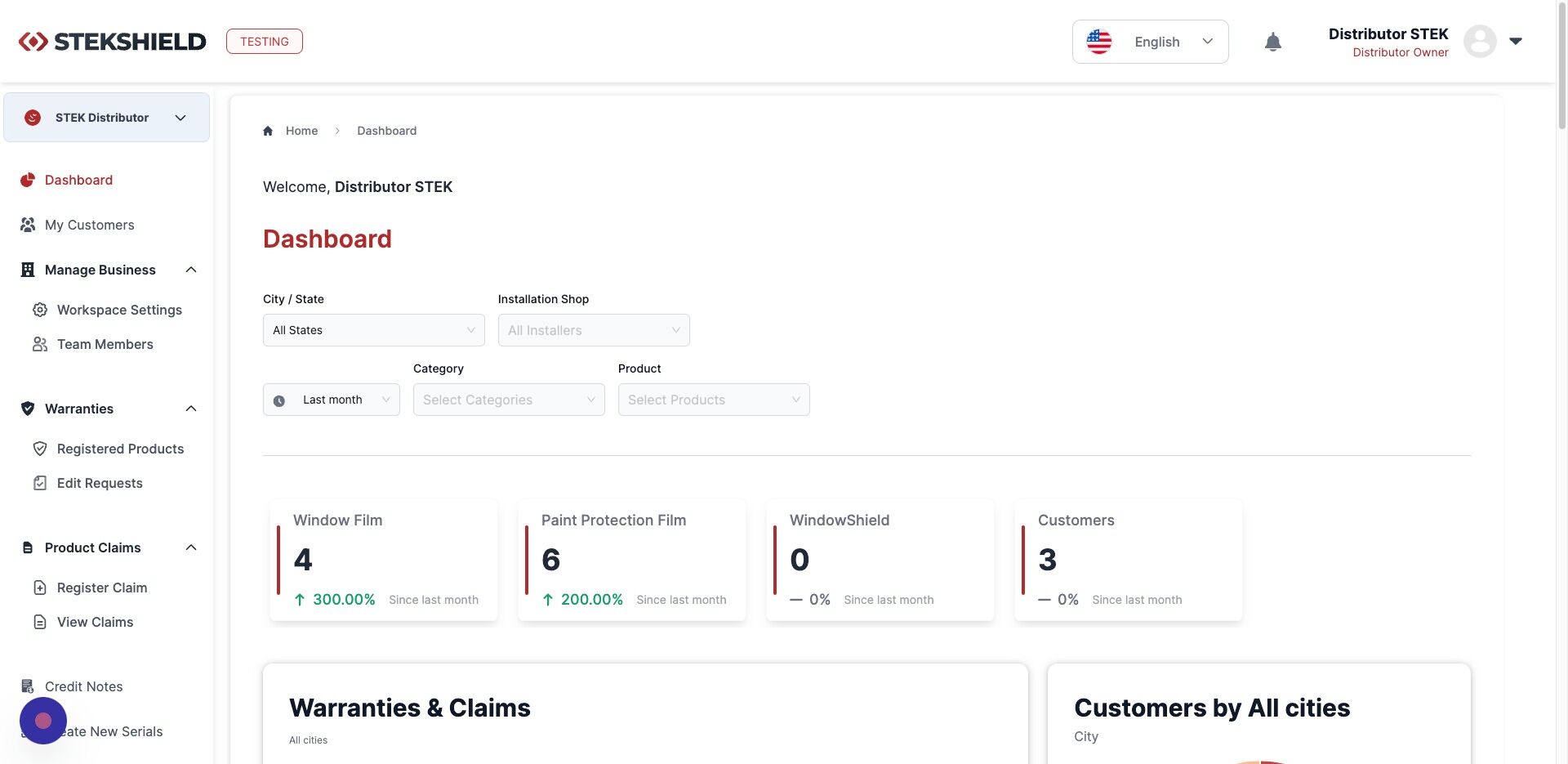Click the page vertical scrollbar

click(x=1561, y=65)
